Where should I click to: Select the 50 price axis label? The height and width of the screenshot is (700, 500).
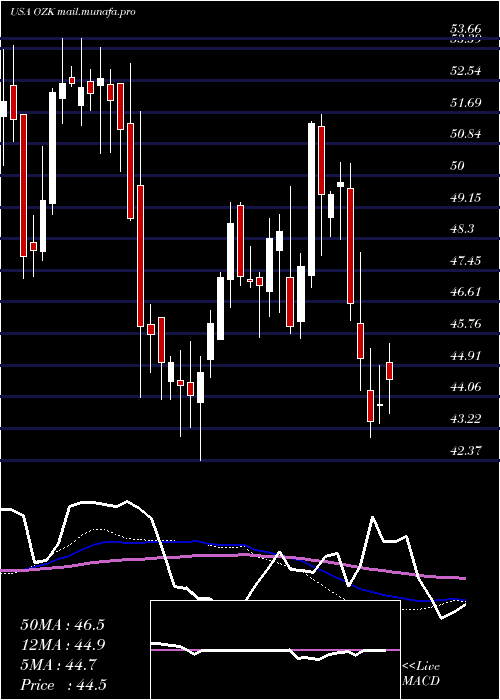pos(458,166)
